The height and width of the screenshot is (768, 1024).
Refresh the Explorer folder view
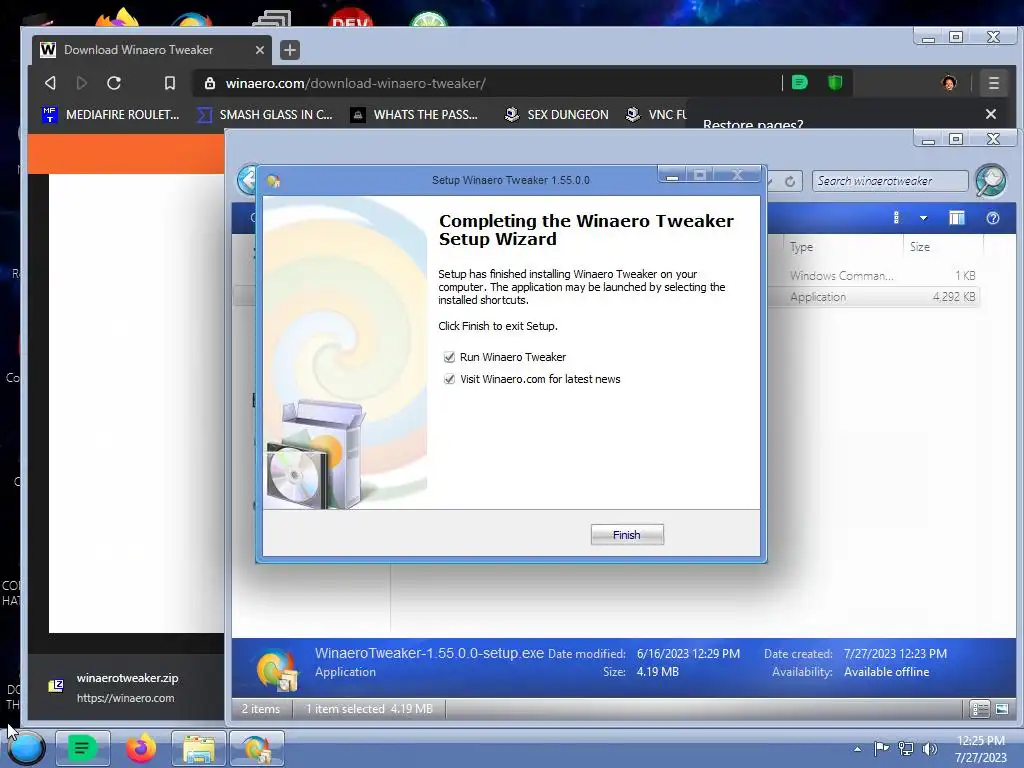click(x=790, y=182)
